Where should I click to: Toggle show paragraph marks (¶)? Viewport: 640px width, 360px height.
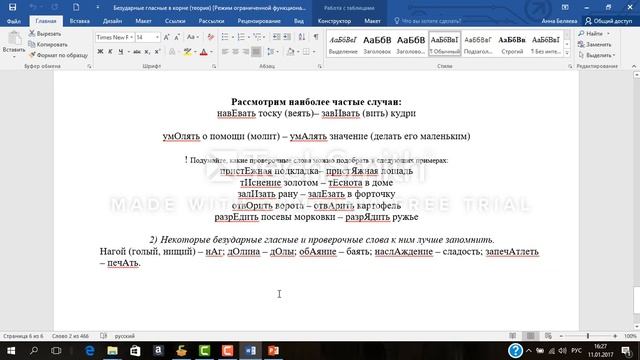click(x=316, y=37)
